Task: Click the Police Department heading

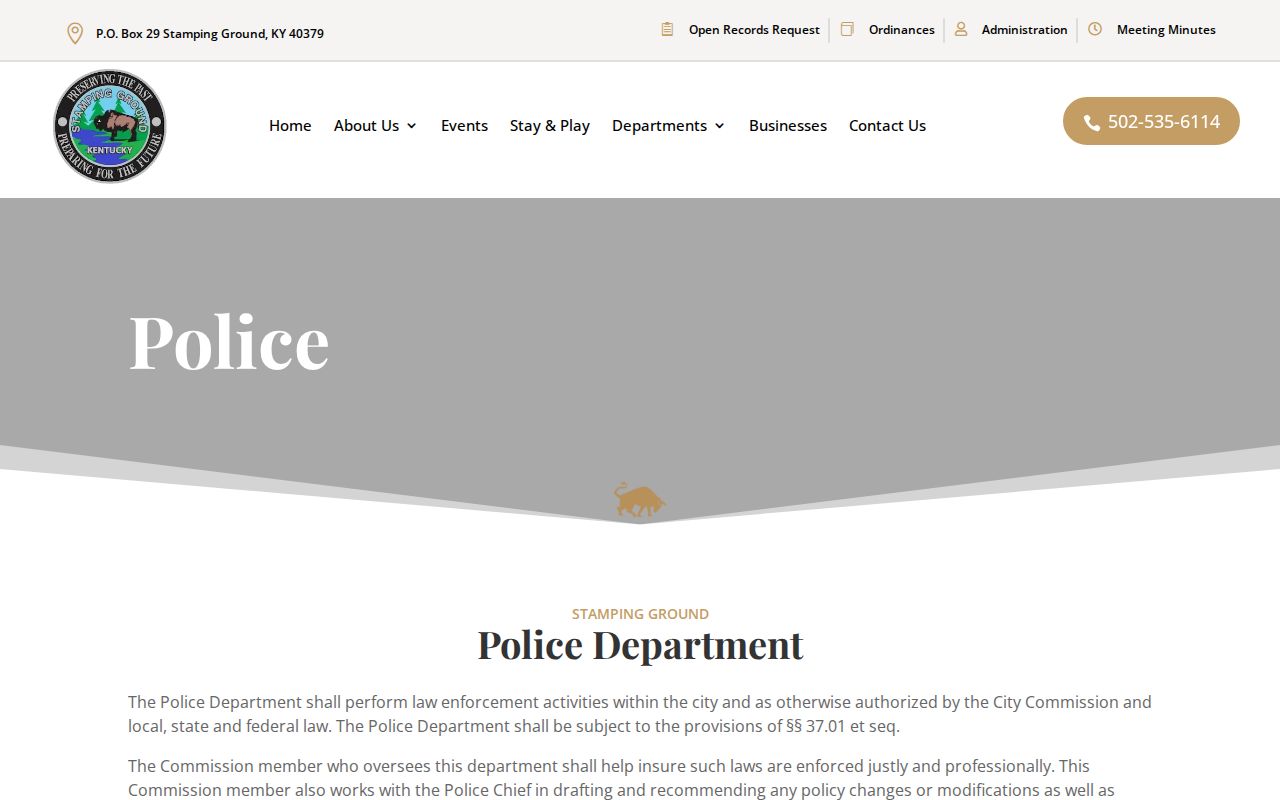Action: [640, 645]
